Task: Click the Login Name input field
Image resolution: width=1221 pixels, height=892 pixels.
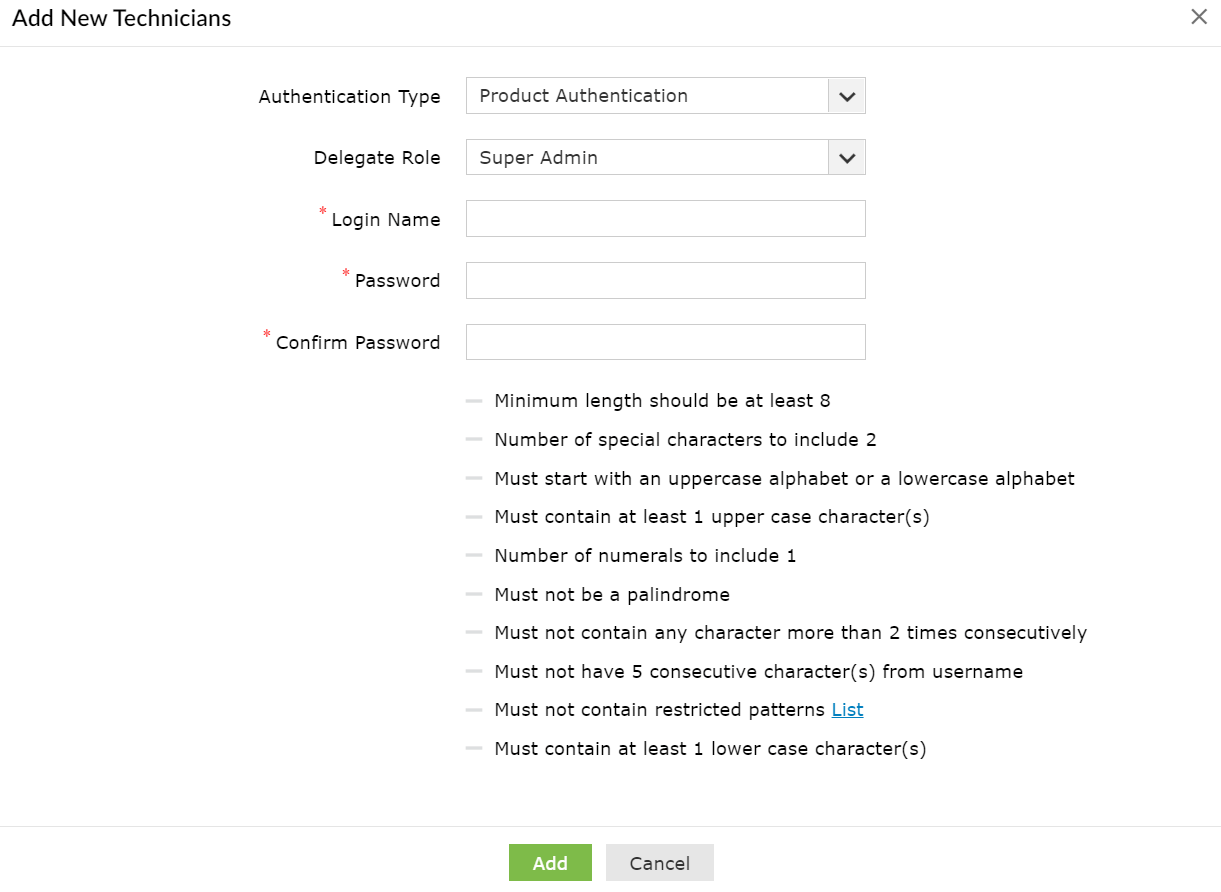Action: point(665,219)
